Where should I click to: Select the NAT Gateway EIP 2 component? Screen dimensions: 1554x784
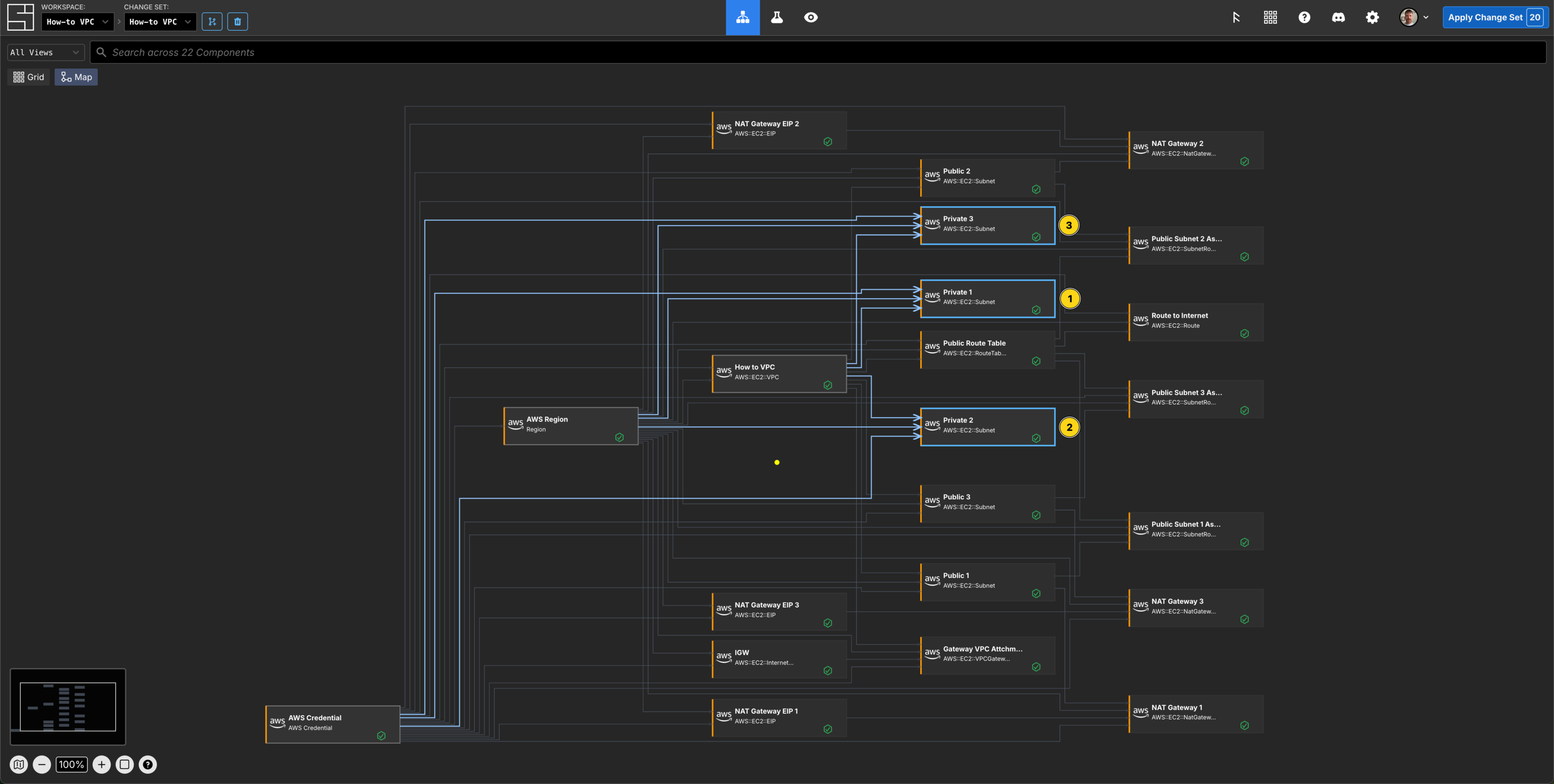[779, 130]
